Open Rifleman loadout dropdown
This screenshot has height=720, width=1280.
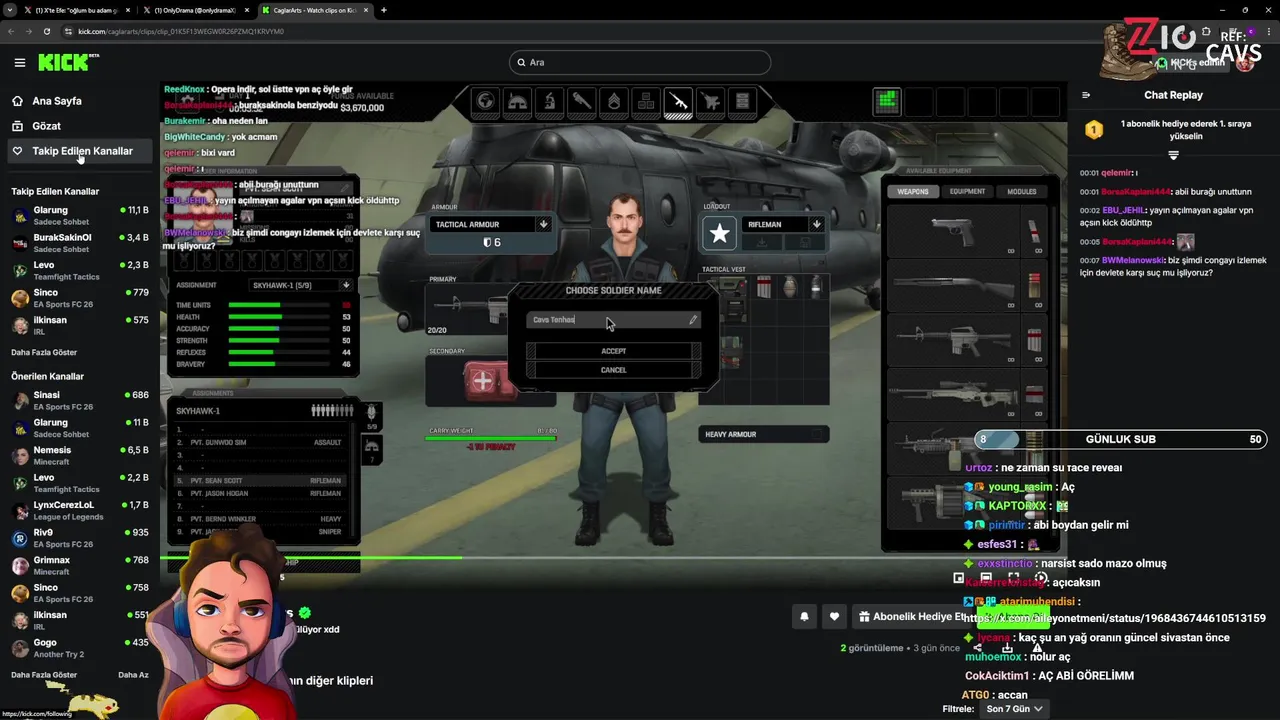pyautogui.click(x=783, y=224)
